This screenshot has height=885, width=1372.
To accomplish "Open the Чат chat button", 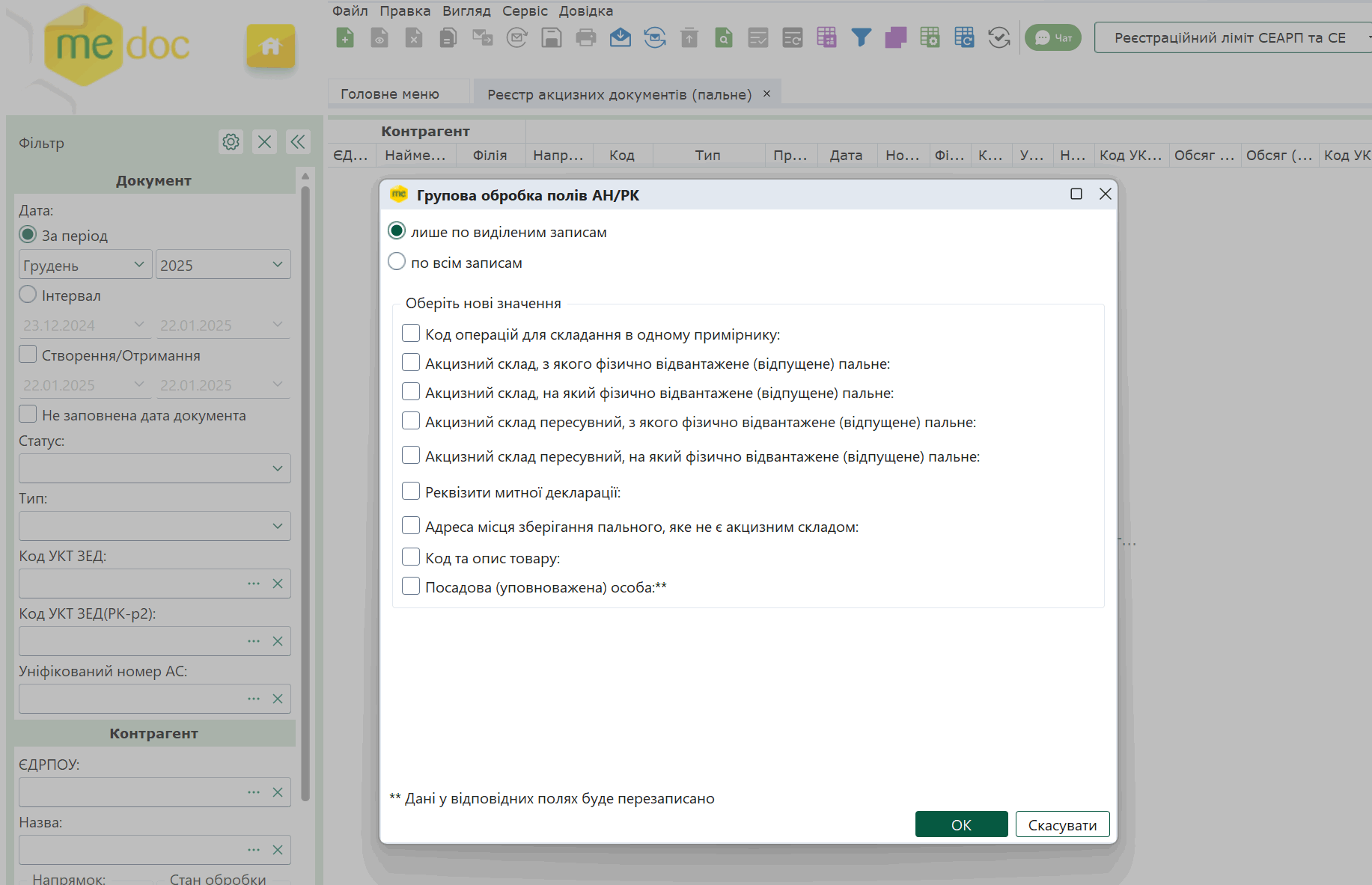I will [1053, 37].
